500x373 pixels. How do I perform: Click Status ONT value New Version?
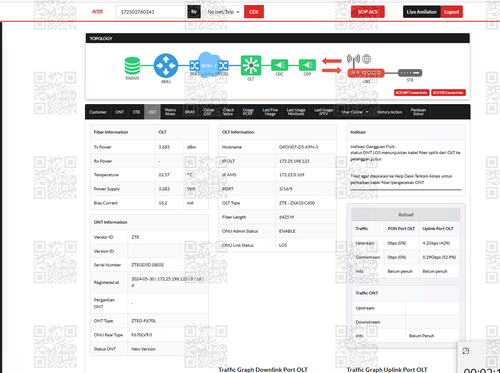pos(143,349)
